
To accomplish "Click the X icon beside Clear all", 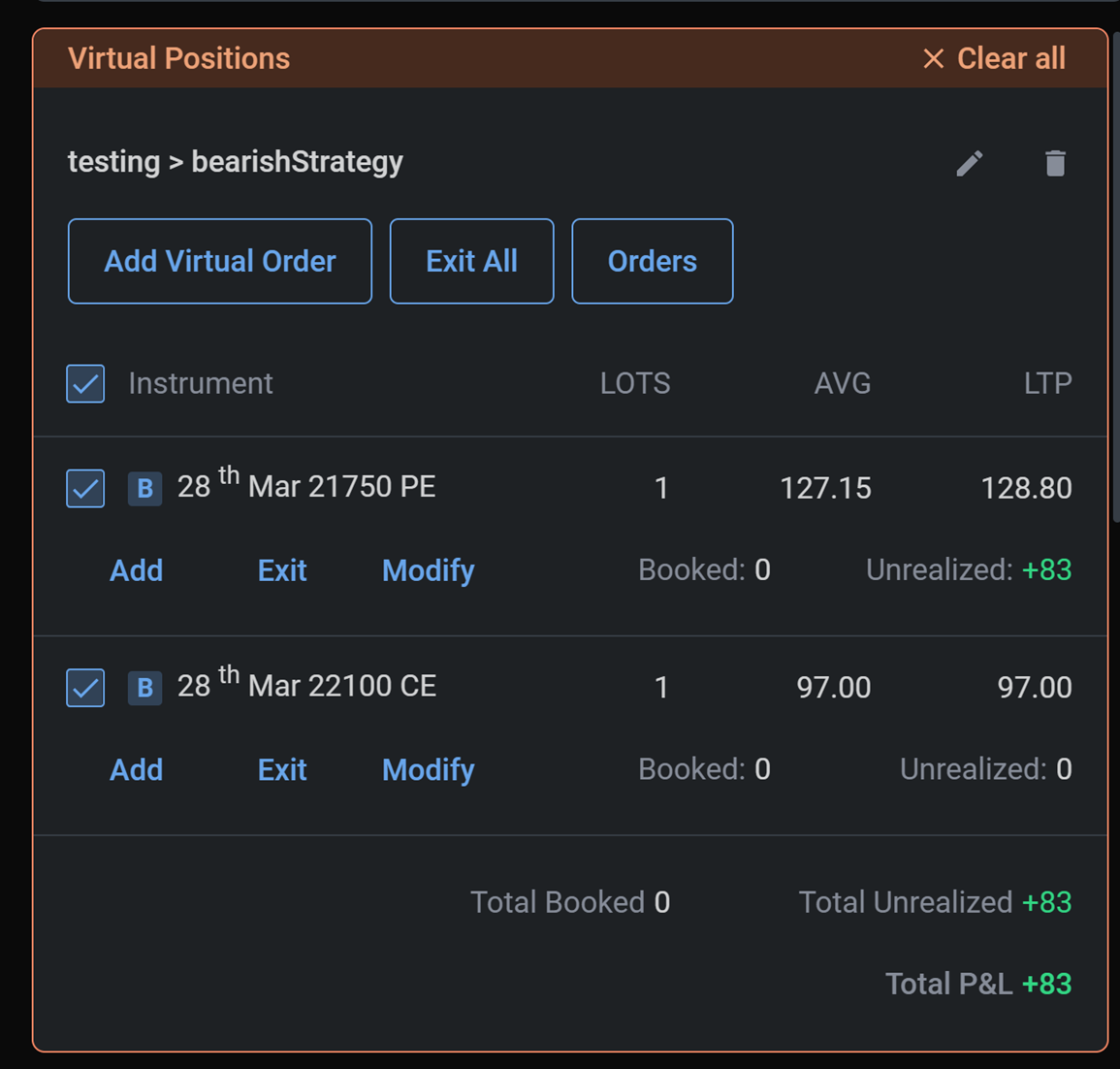I will (x=933, y=59).
